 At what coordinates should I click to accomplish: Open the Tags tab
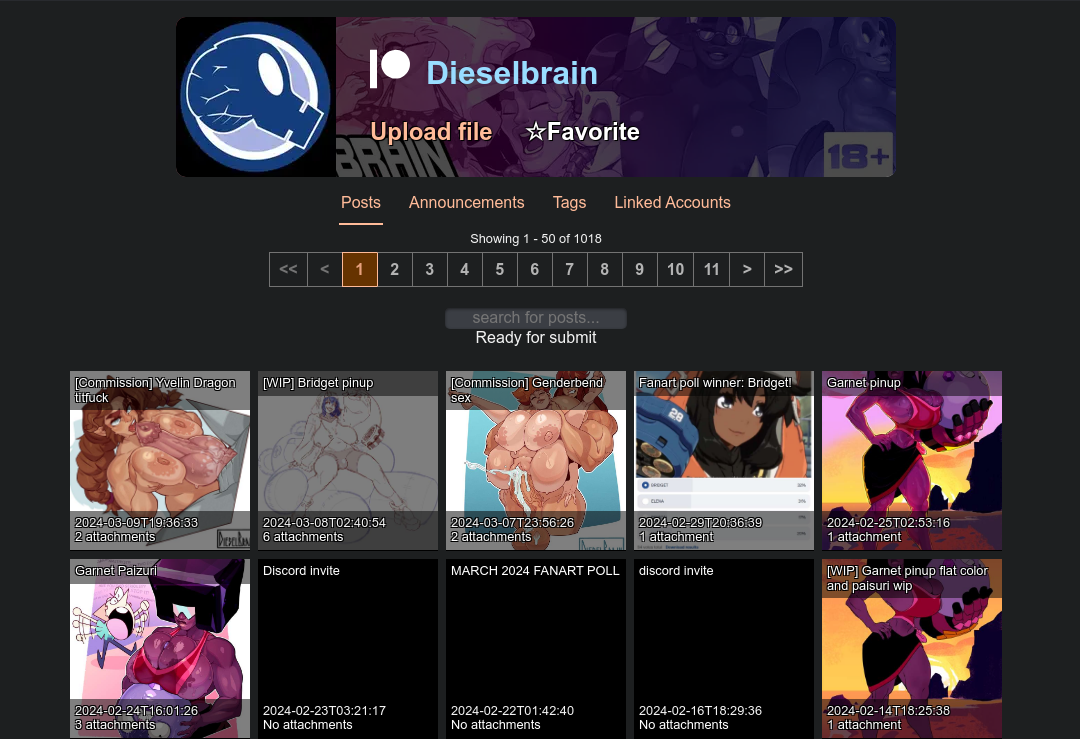(569, 202)
